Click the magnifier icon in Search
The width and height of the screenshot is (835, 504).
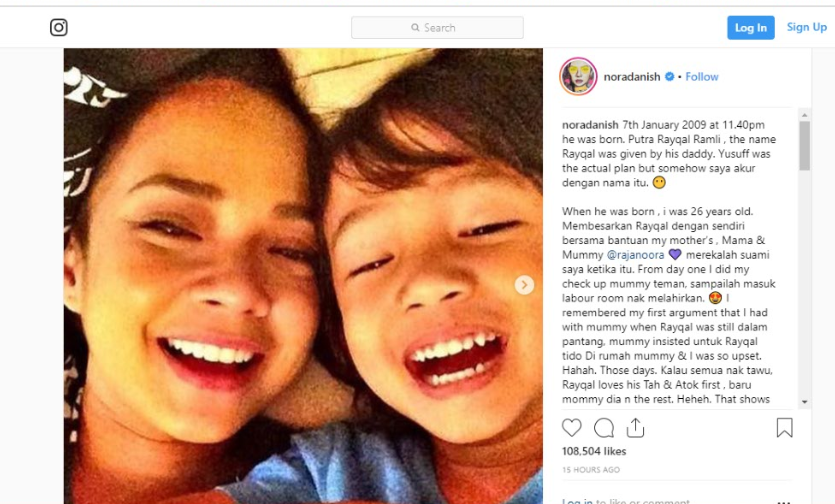pyautogui.click(x=415, y=28)
